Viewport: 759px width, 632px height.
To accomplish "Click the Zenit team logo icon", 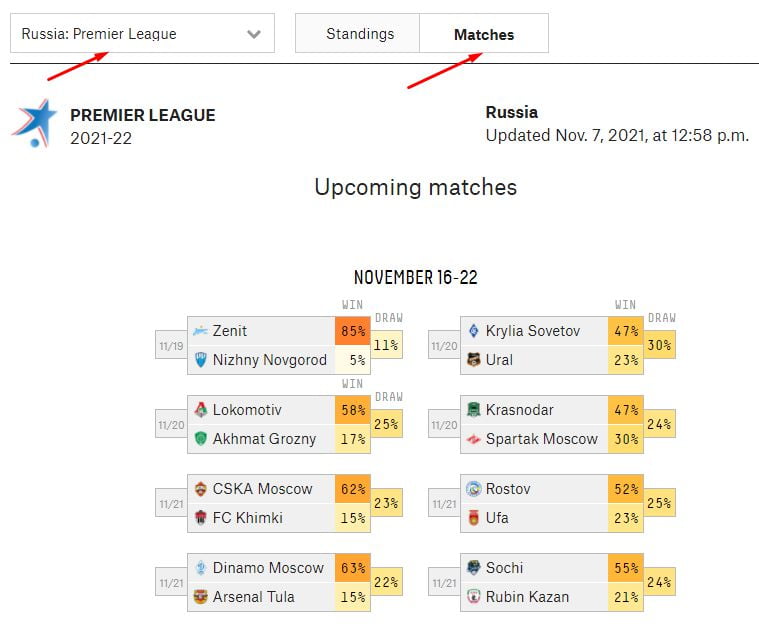I will point(200,331).
